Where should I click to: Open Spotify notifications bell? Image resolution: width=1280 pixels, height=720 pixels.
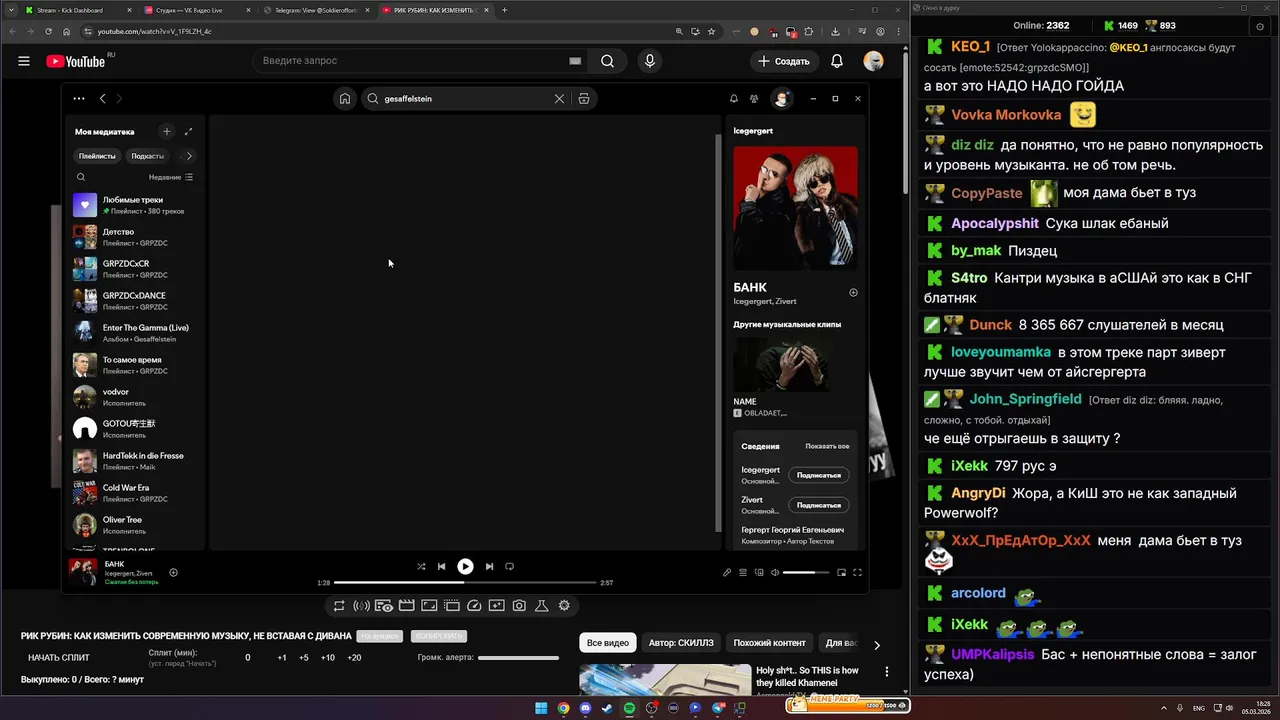pos(734,99)
